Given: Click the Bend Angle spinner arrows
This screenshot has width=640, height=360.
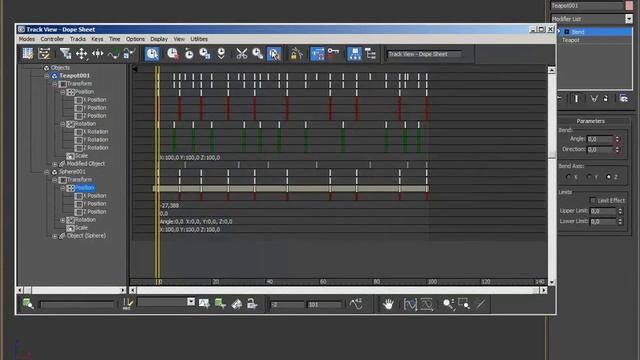Looking at the screenshot, I should (618, 139).
